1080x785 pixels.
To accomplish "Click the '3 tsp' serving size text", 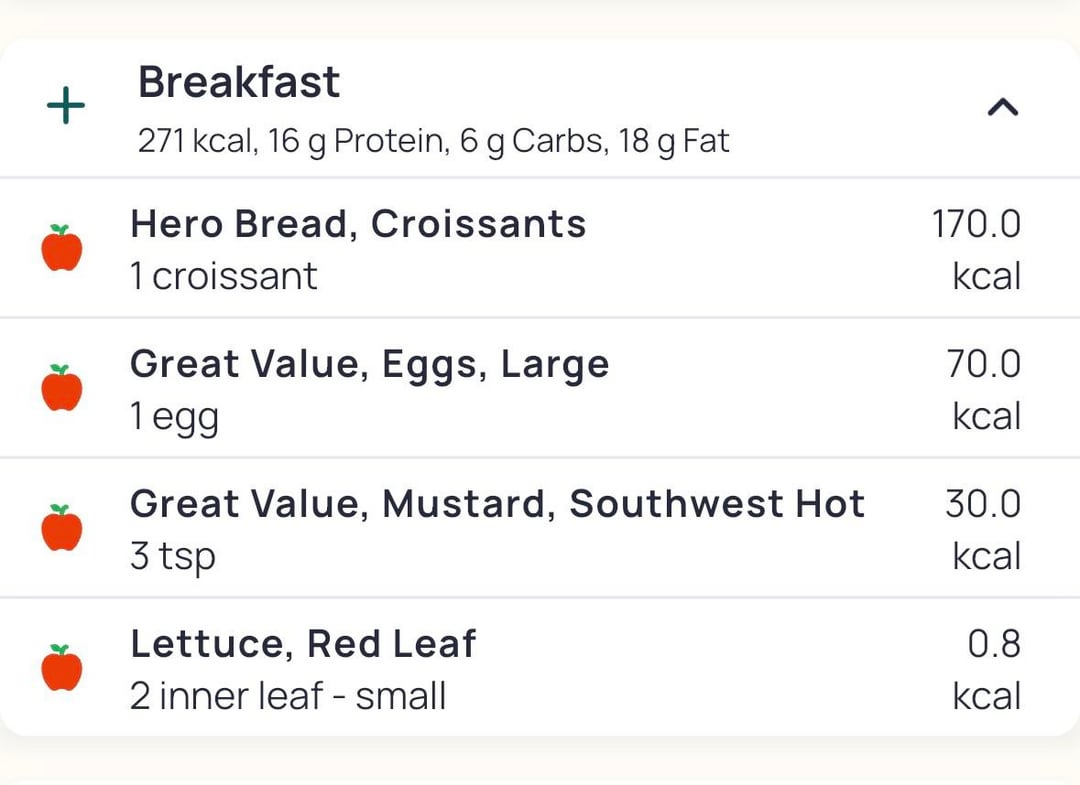I will point(172,556).
